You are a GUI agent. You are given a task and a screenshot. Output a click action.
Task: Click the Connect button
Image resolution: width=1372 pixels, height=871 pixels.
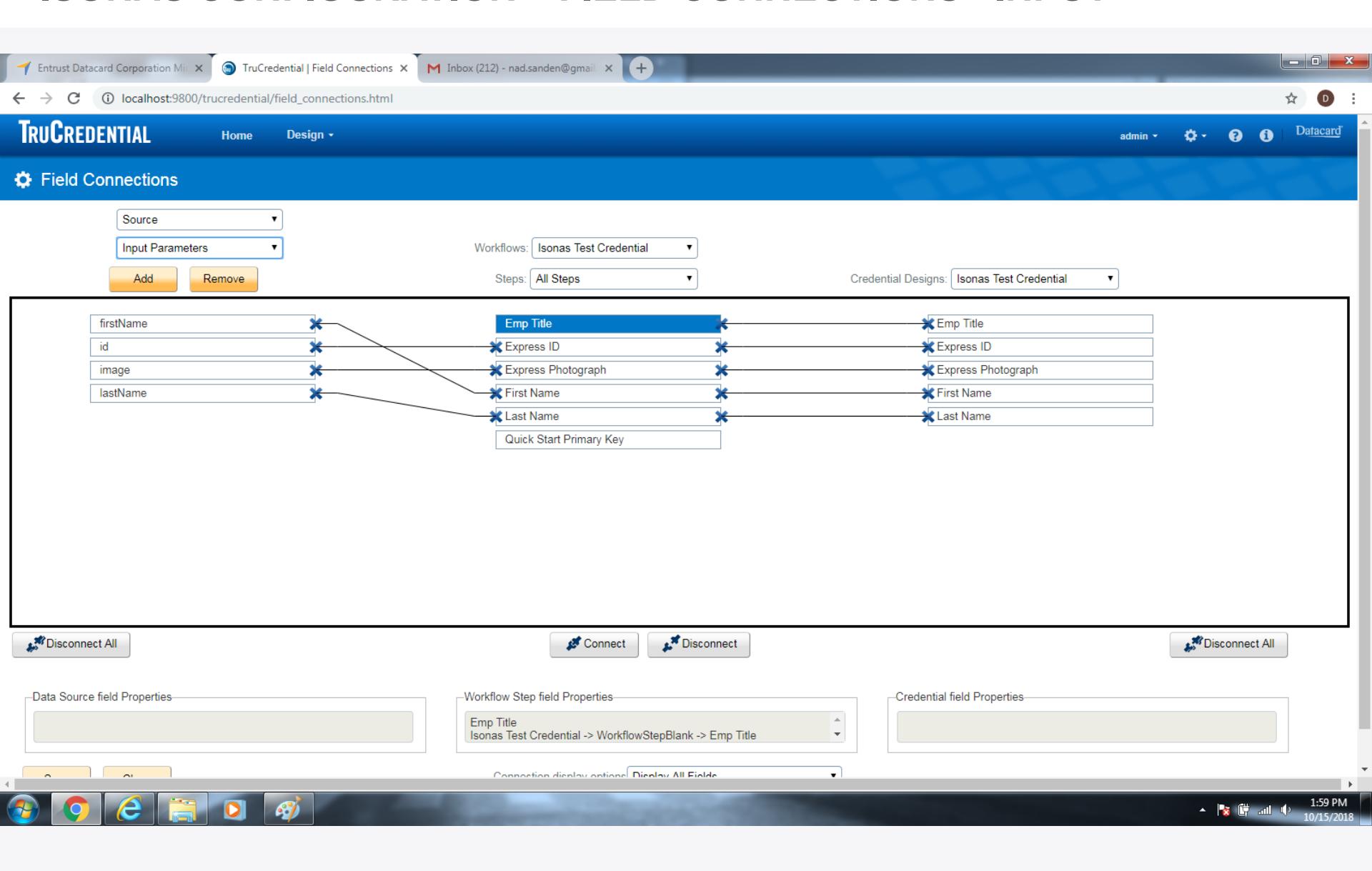click(595, 644)
